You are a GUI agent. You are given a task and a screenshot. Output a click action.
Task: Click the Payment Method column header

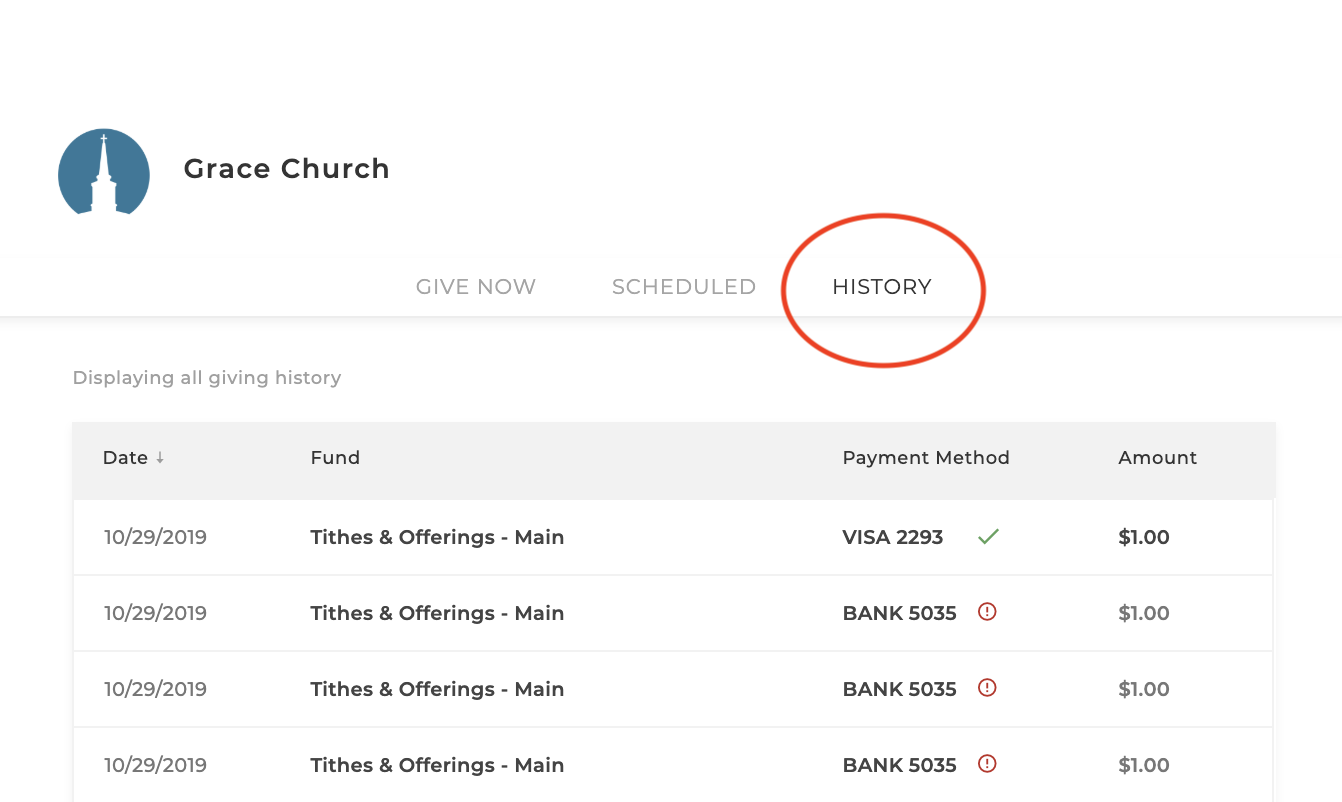click(926, 458)
